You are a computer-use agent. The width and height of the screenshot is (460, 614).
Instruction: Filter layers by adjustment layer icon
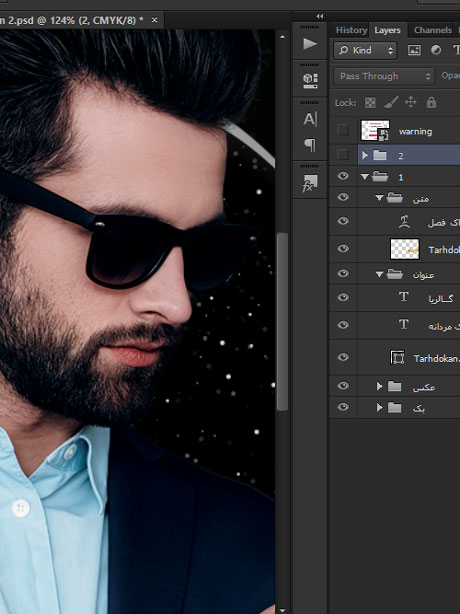point(436,50)
